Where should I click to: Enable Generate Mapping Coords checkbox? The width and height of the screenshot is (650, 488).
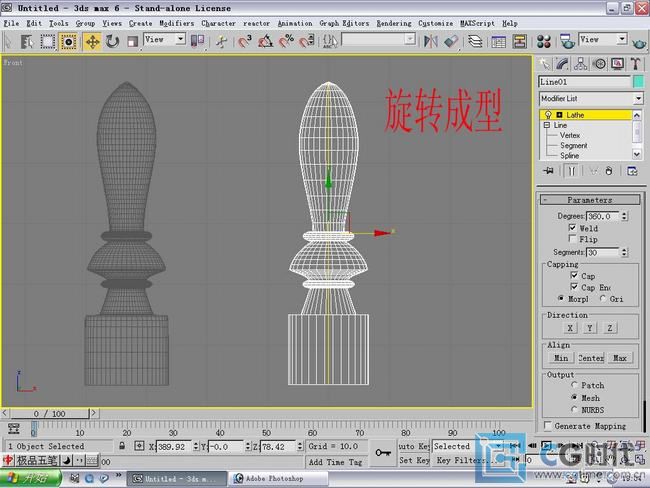click(x=548, y=426)
